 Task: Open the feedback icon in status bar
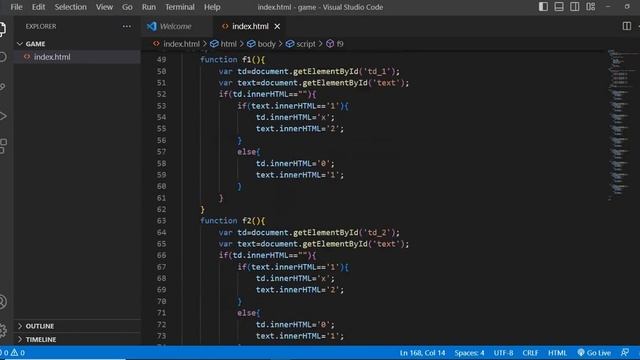click(624, 353)
